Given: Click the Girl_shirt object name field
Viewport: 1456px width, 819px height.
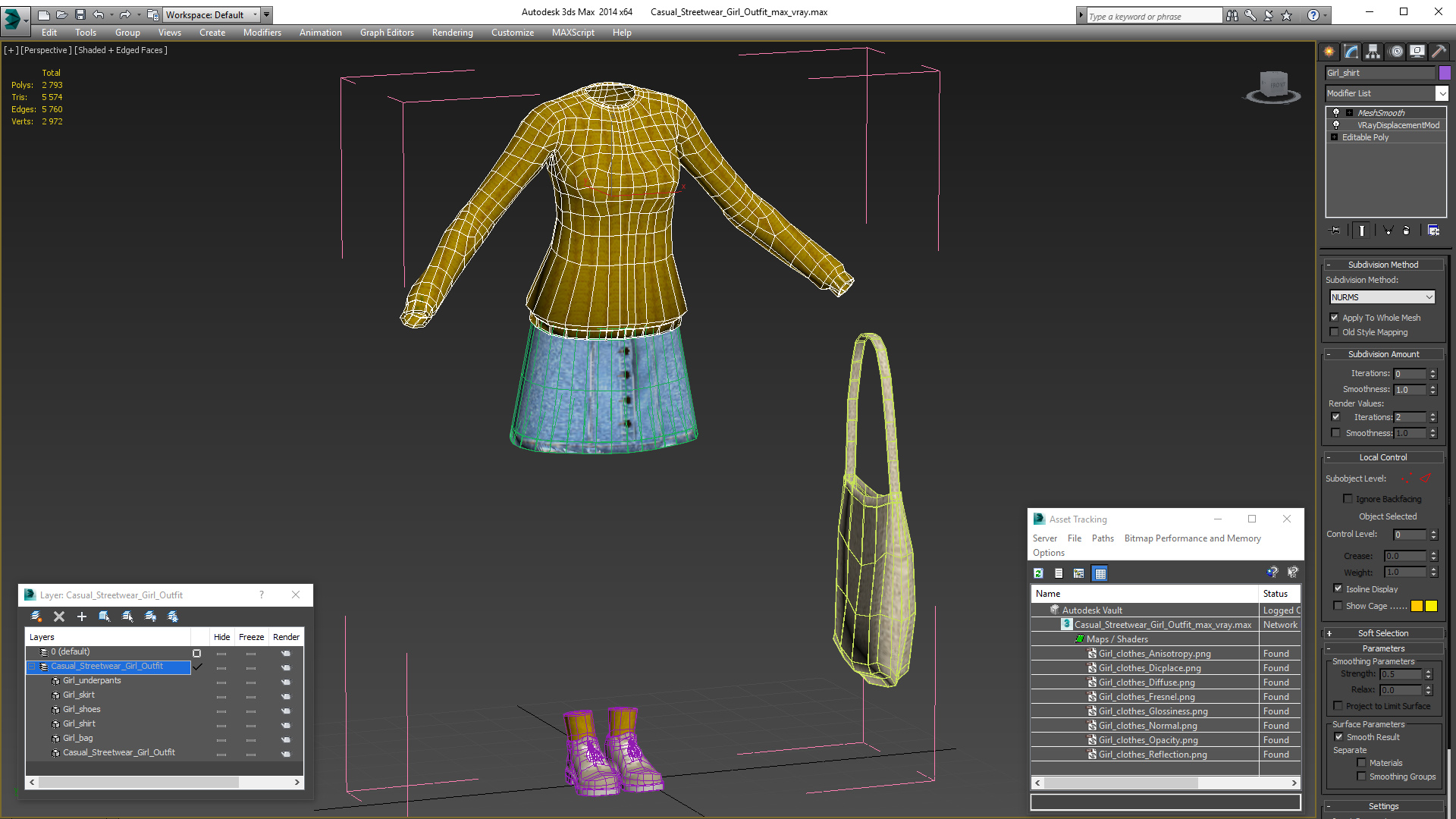Looking at the screenshot, I should click(1380, 73).
